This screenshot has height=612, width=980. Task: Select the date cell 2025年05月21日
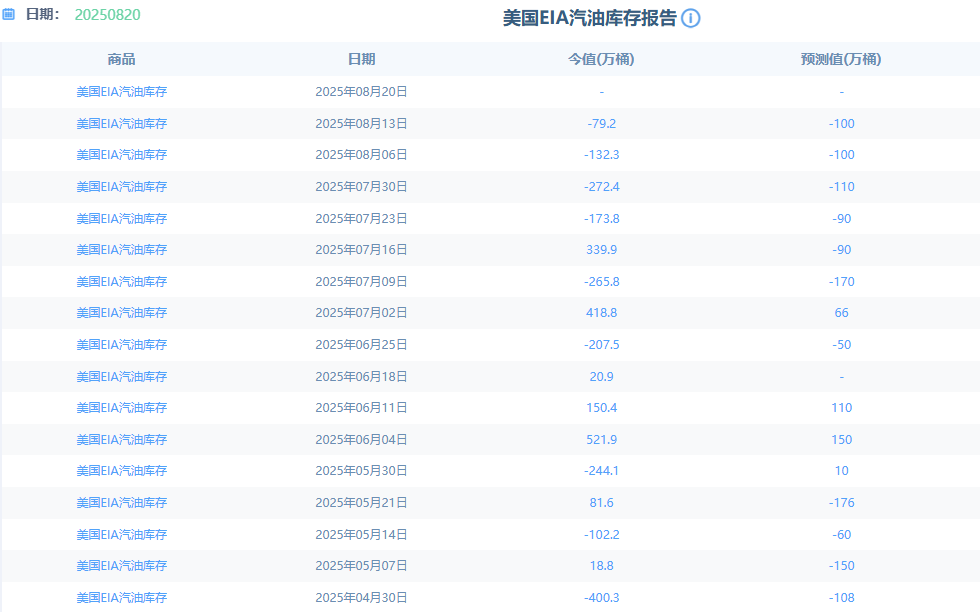tap(361, 503)
